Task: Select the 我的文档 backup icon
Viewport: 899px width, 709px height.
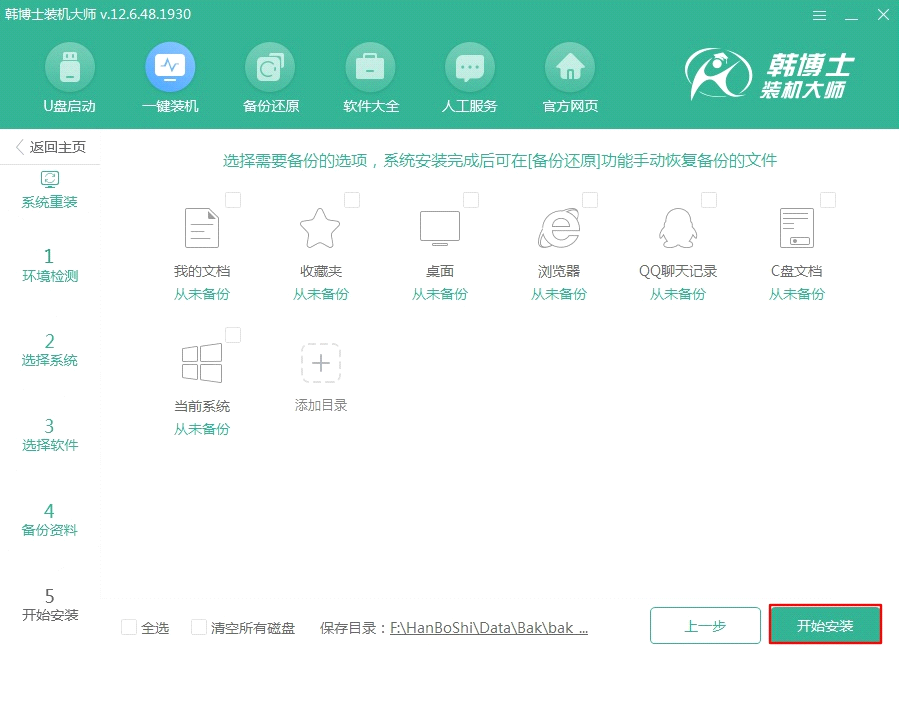Action: (202, 227)
